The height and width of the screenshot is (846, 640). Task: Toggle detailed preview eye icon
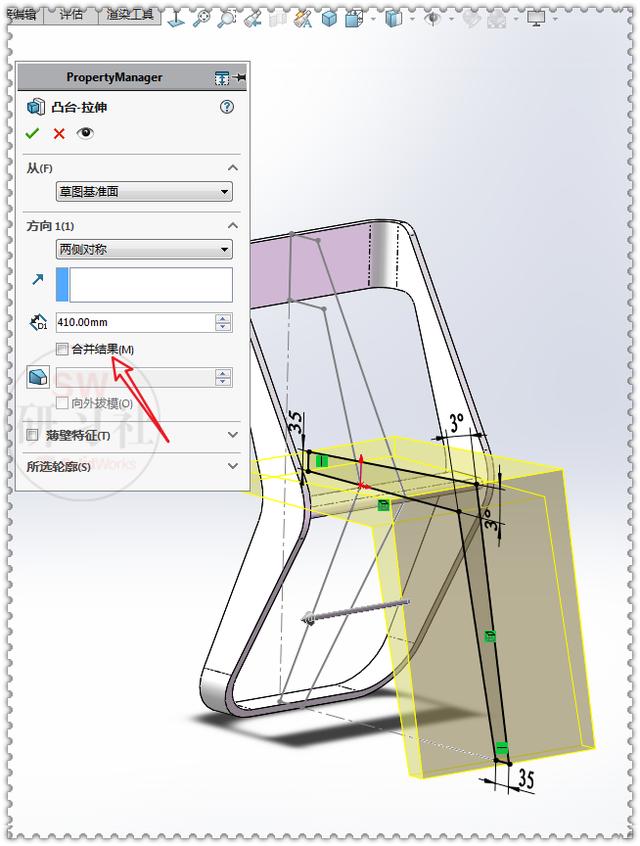coord(85,133)
